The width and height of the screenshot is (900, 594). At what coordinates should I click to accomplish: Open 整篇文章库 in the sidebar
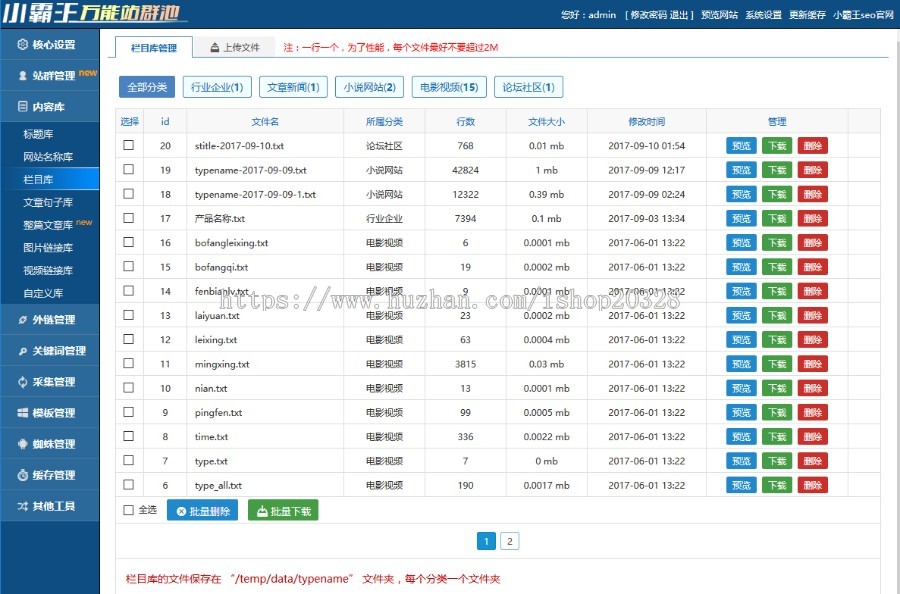48,225
